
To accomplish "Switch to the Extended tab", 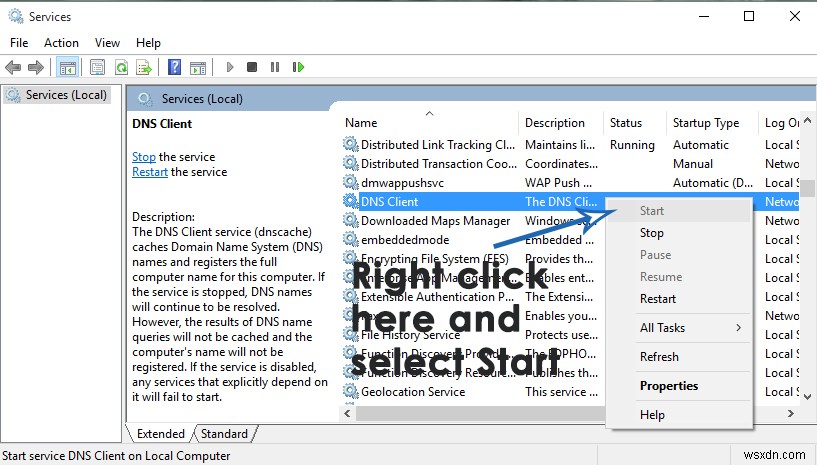I will pos(160,434).
